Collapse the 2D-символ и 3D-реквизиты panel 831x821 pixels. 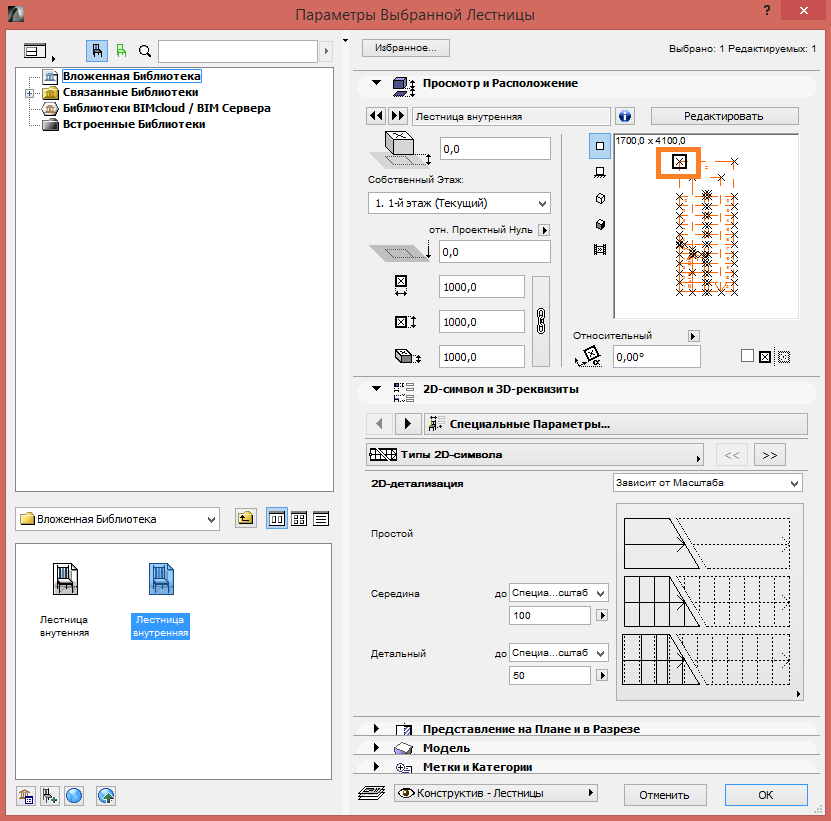[x=376, y=389]
